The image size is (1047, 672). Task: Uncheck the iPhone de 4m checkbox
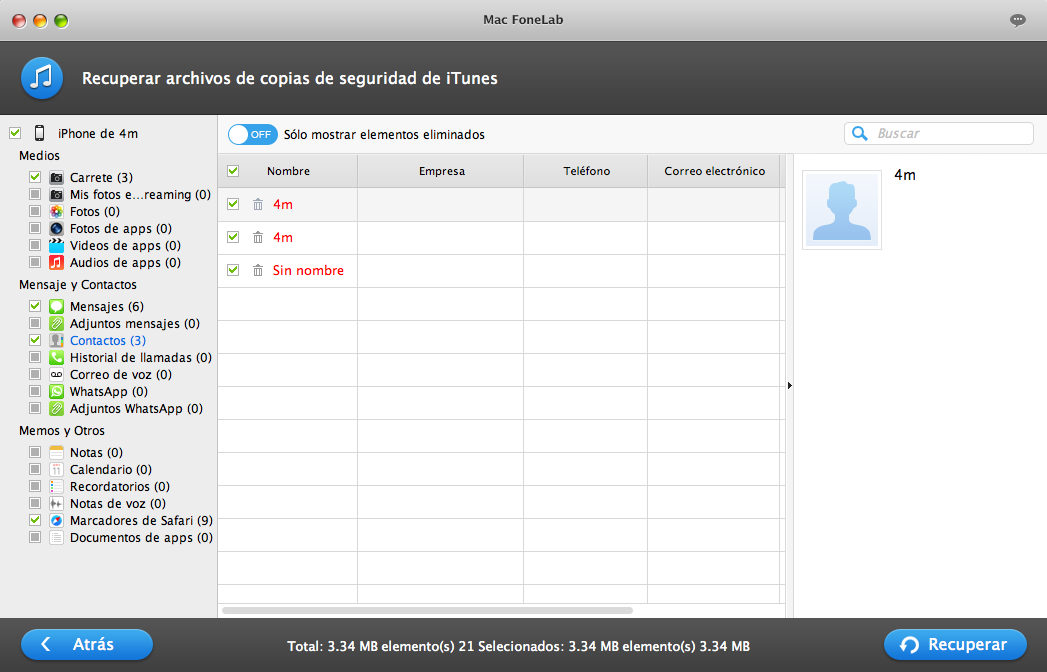(x=15, y=134)
